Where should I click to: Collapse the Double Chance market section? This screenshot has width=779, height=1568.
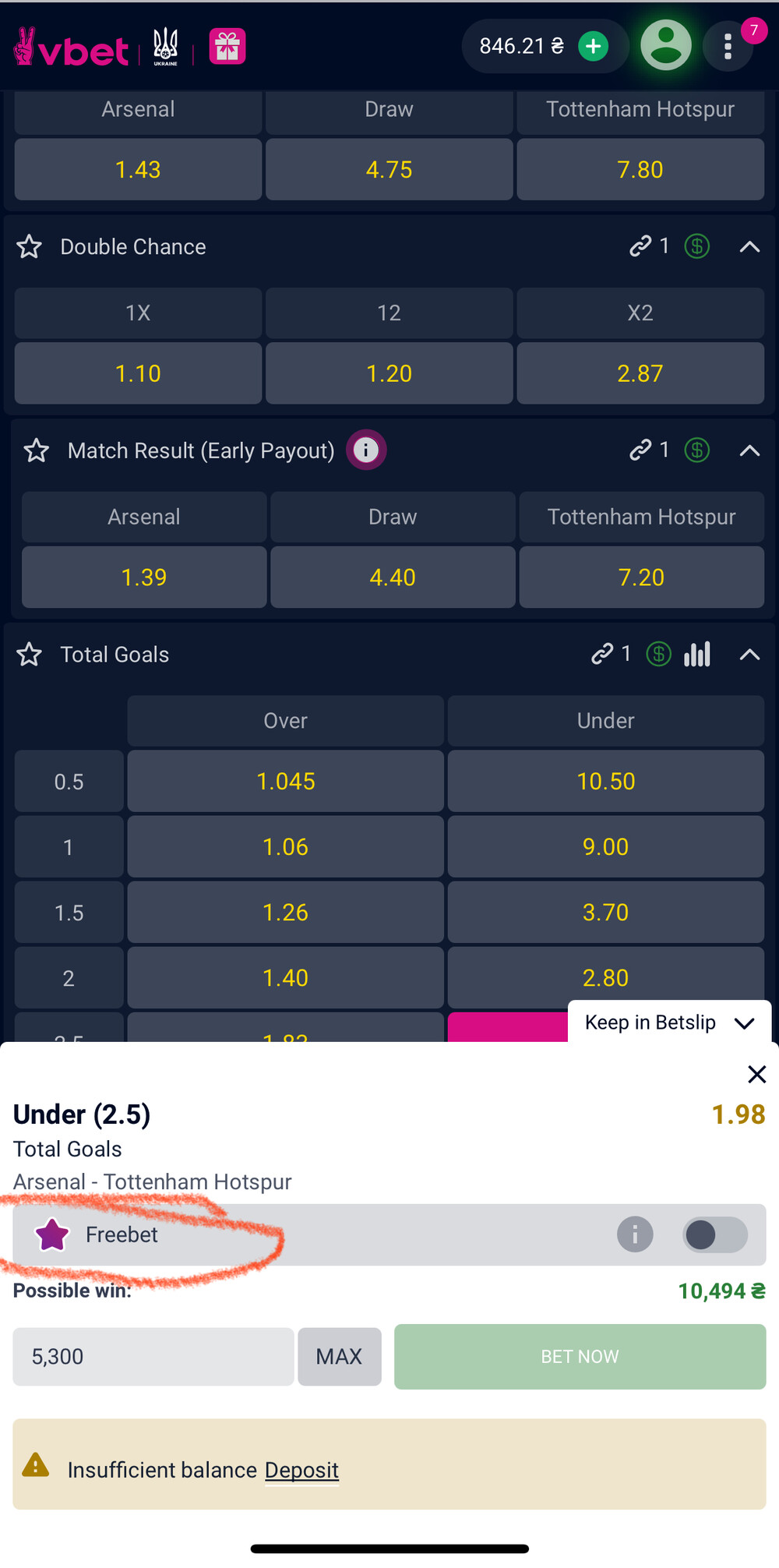[749, 247]
